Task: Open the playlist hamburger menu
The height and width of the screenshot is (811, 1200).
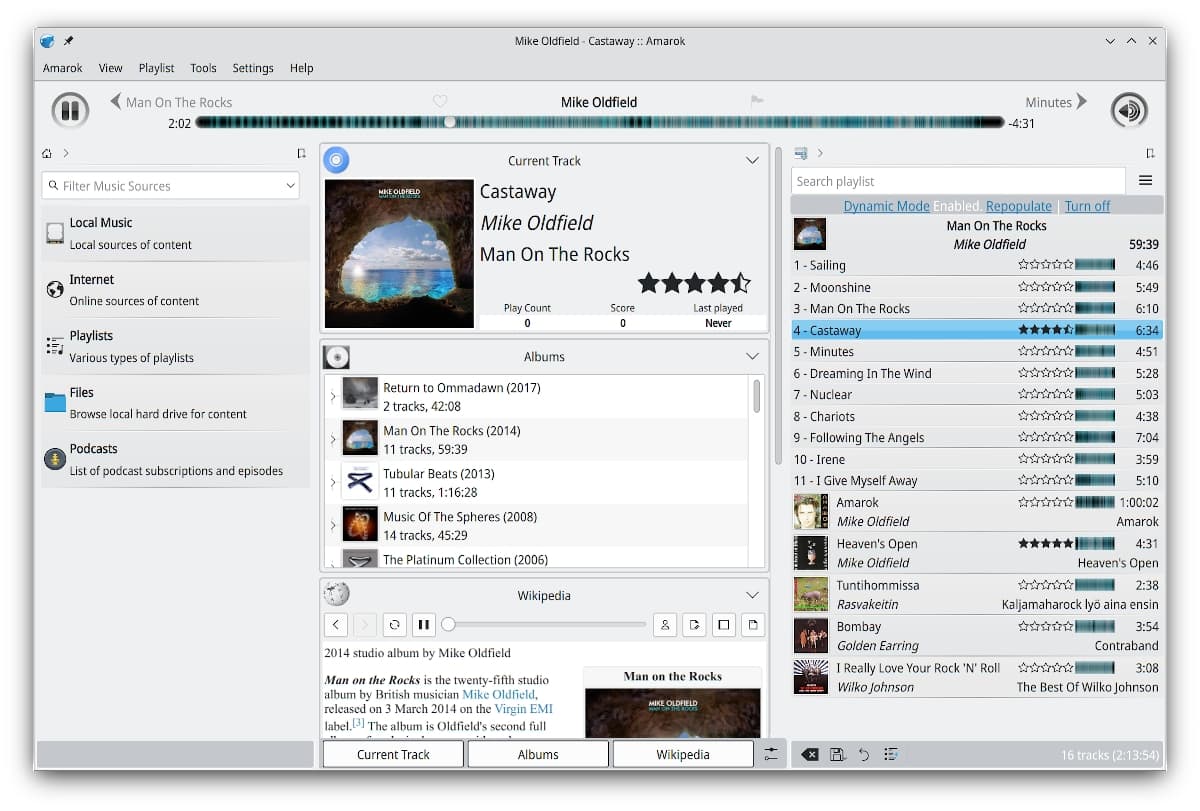Action: coord(1146,181)
